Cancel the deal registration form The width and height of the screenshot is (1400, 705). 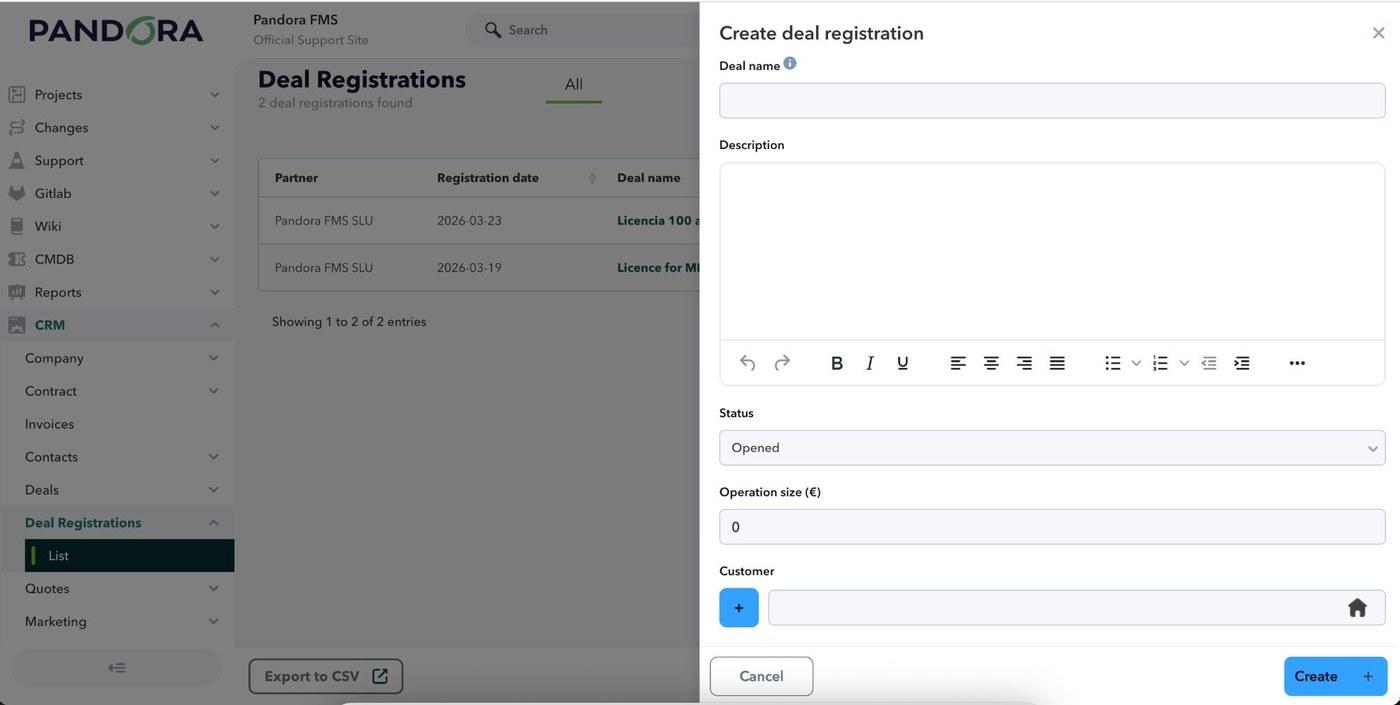click(761, 677)
